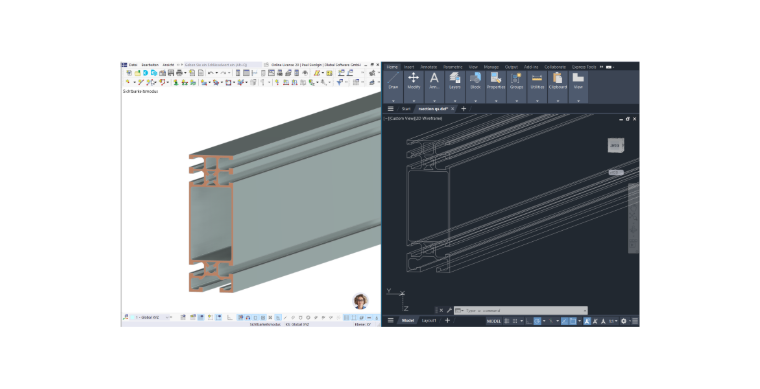Expand the Modify panel dropdown arrow
760x389 pixels.
(413, 101)
